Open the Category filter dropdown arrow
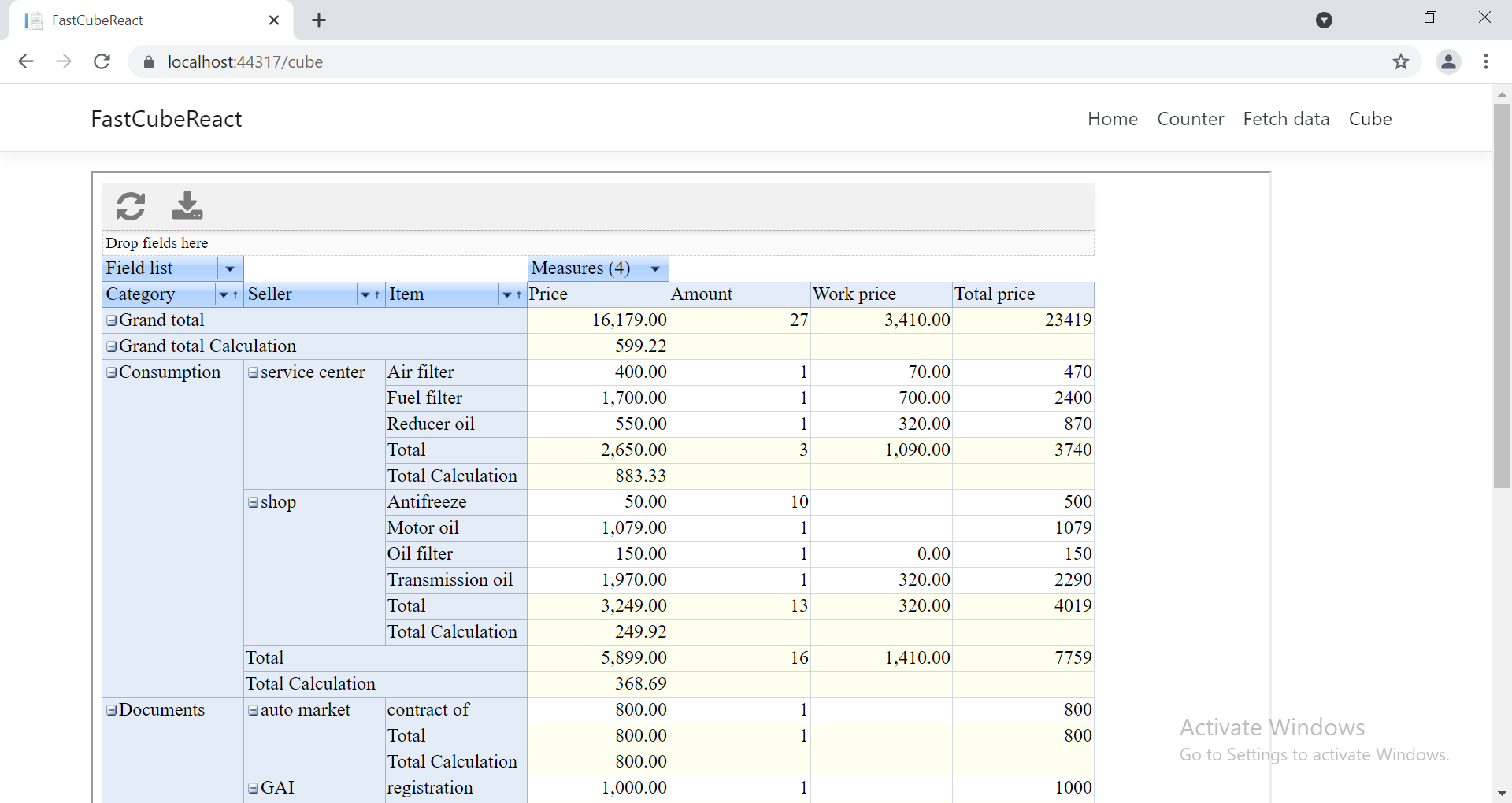Screen dimensions: 1512x803 click(224, 294)
